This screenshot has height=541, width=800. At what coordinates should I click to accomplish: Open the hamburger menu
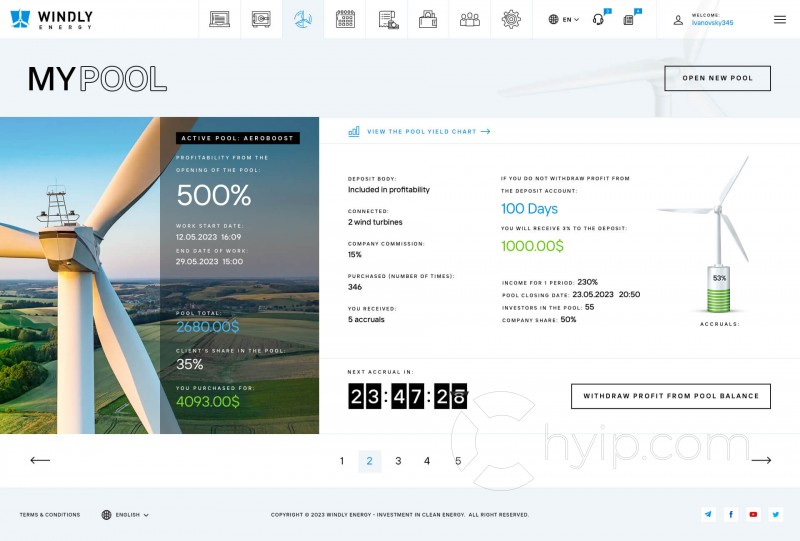[x=780, y=20]
